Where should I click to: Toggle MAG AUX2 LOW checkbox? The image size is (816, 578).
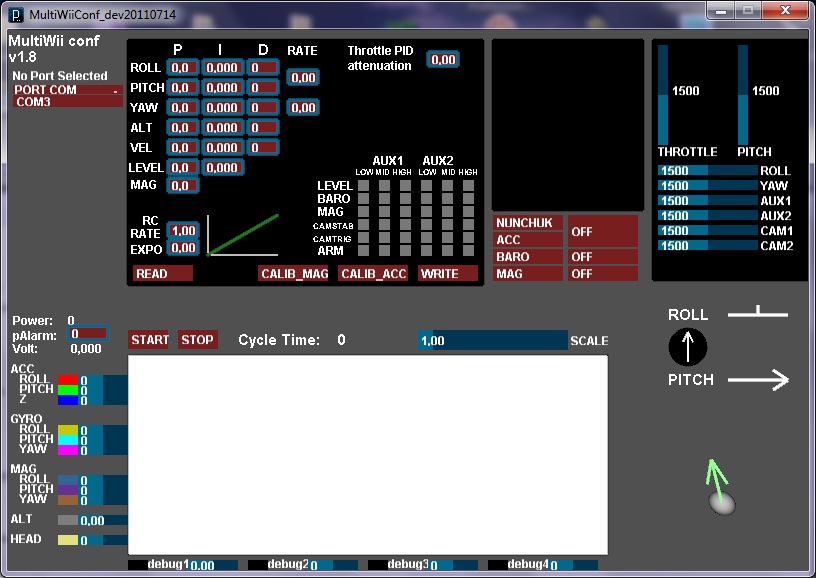coord(426,211)
